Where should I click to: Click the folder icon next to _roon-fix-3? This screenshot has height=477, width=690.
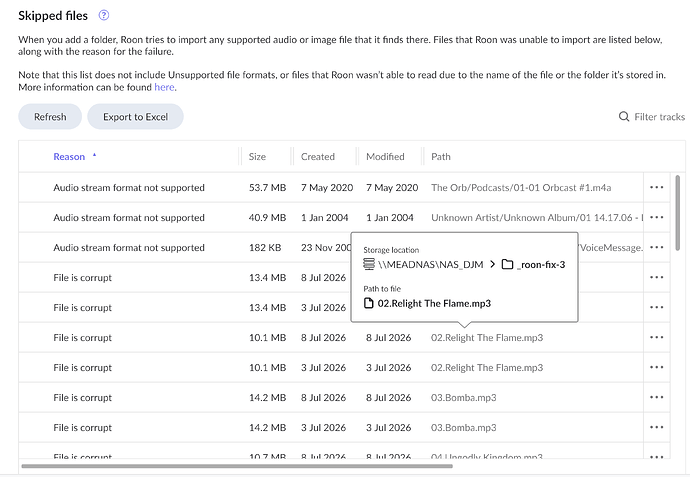pyautogui.click(x=508, y=264)
